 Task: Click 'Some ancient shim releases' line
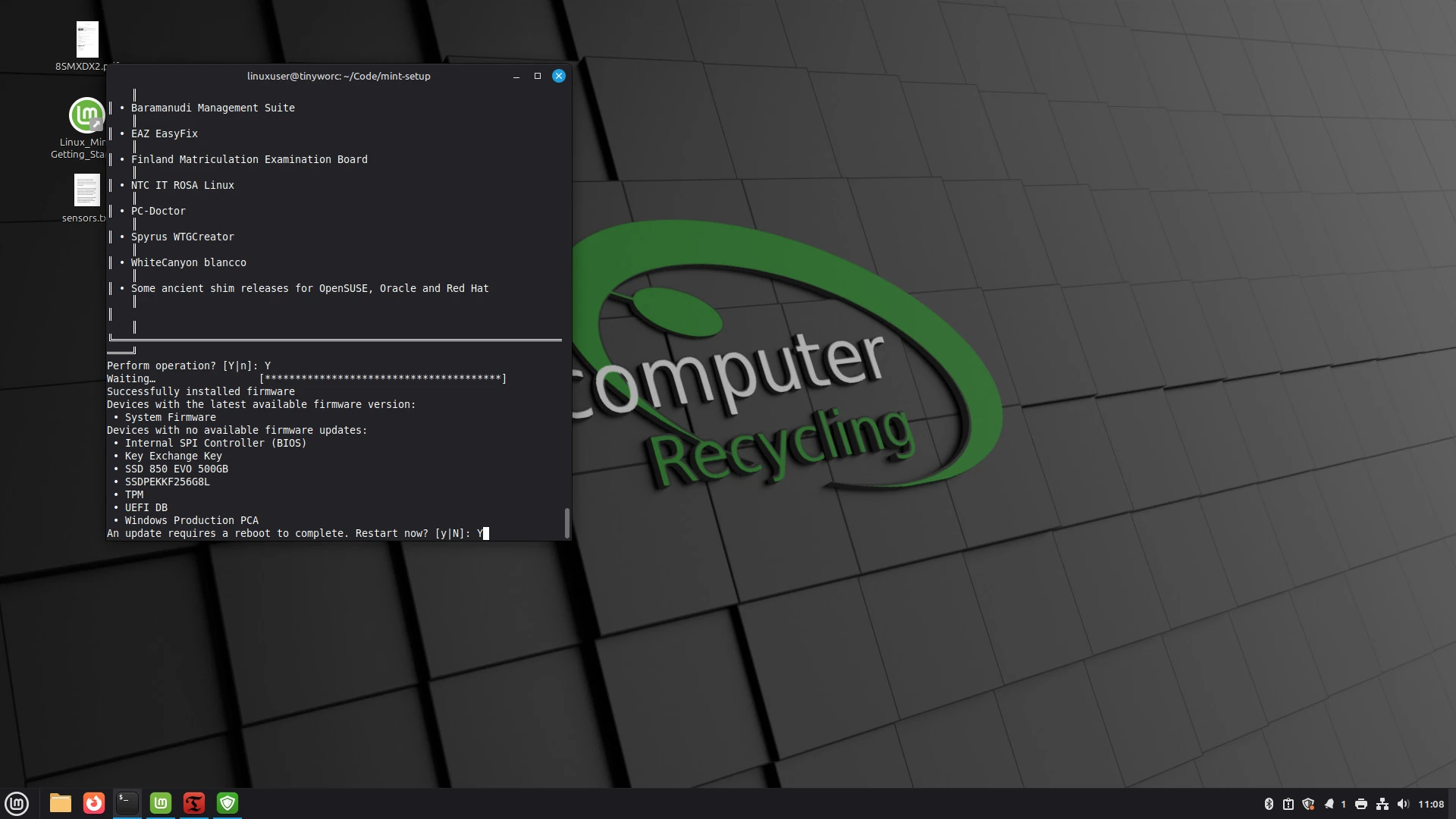310,288
